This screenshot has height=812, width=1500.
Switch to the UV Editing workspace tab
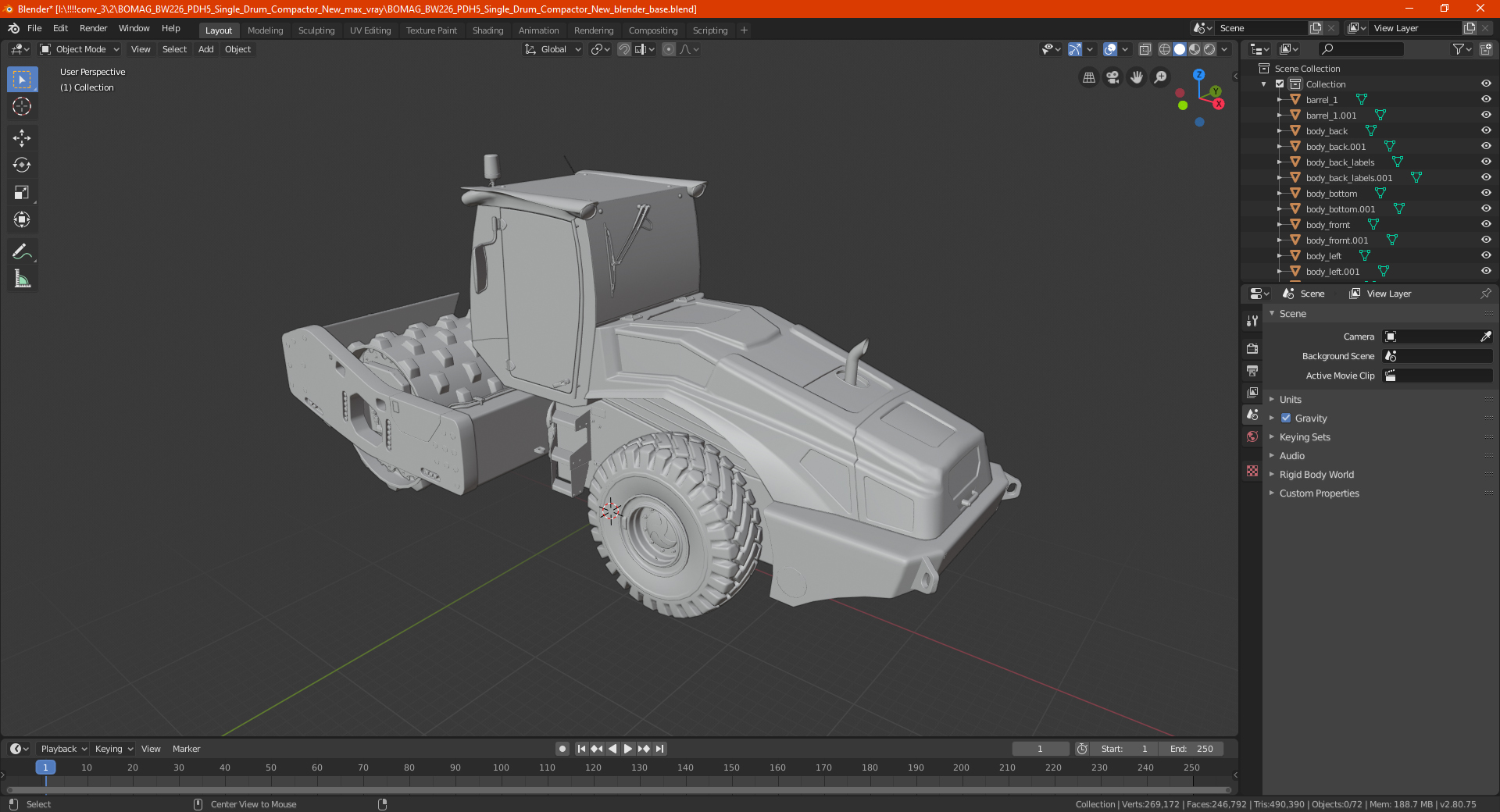coord(370,30)
